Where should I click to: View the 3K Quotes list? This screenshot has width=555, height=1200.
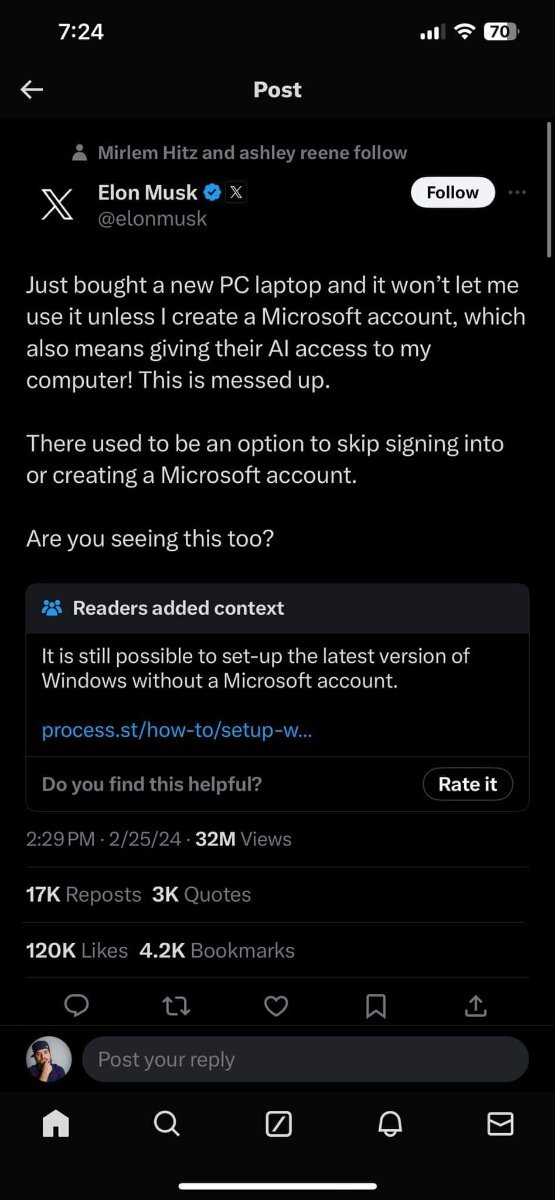tap(201, 894)
